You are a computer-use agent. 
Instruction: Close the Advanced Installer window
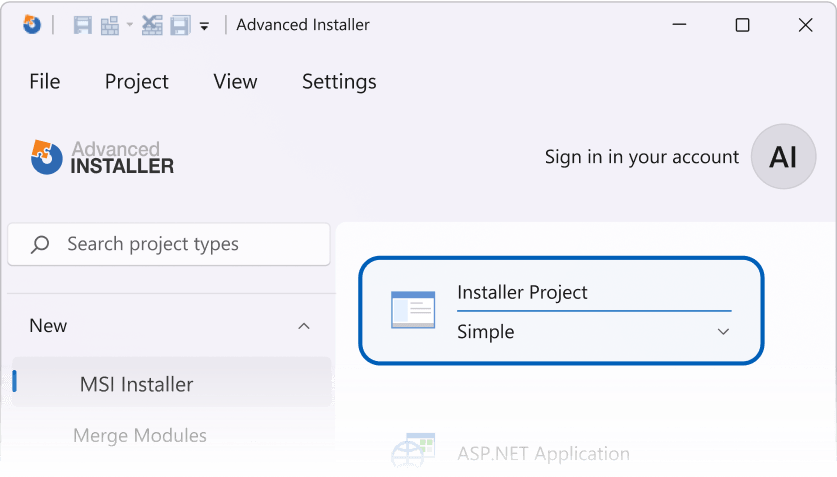tap(805, 25)
